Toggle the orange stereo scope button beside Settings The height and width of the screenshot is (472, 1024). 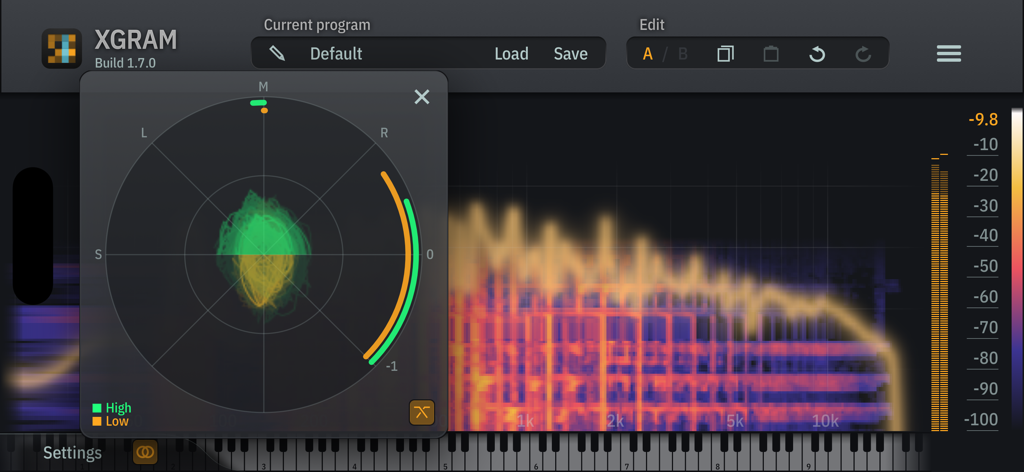click(x=145, y=452)
